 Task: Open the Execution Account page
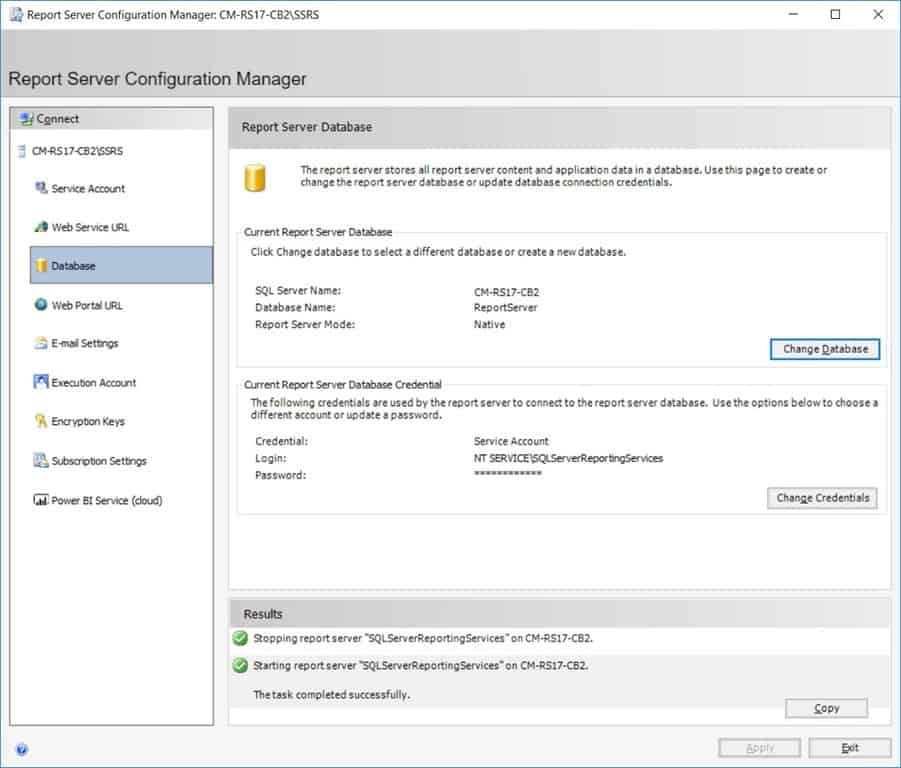[x=94, y=383]
